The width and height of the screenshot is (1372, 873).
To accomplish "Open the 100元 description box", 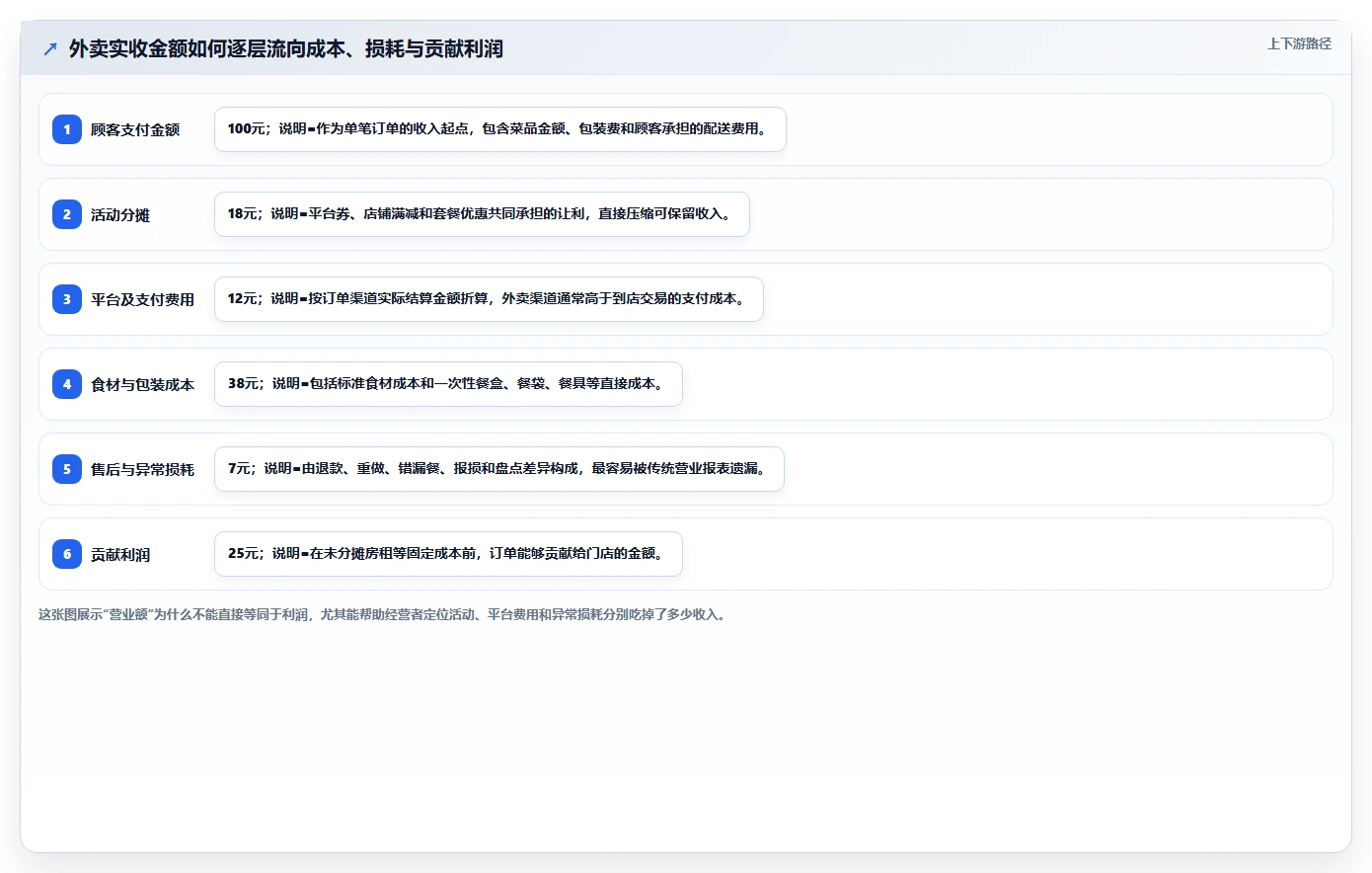I will click(x=500, y=129).
